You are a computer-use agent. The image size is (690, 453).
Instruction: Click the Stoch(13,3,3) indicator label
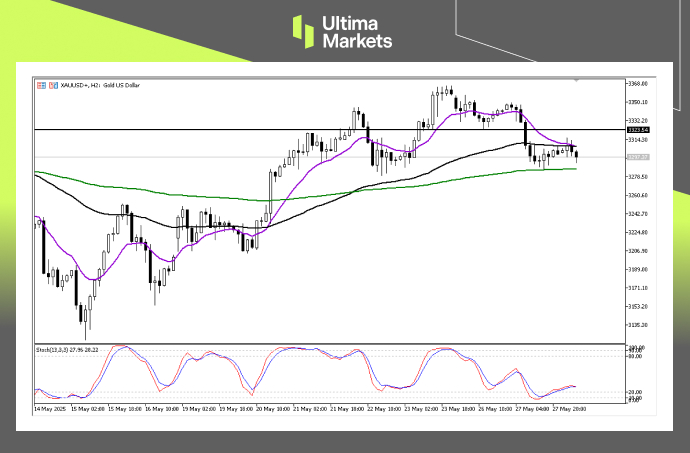click(x=67, y=350)
